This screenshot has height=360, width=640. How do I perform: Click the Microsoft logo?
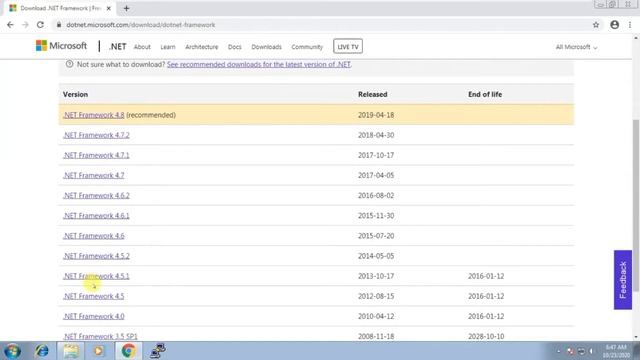click(x=61, y=46)
